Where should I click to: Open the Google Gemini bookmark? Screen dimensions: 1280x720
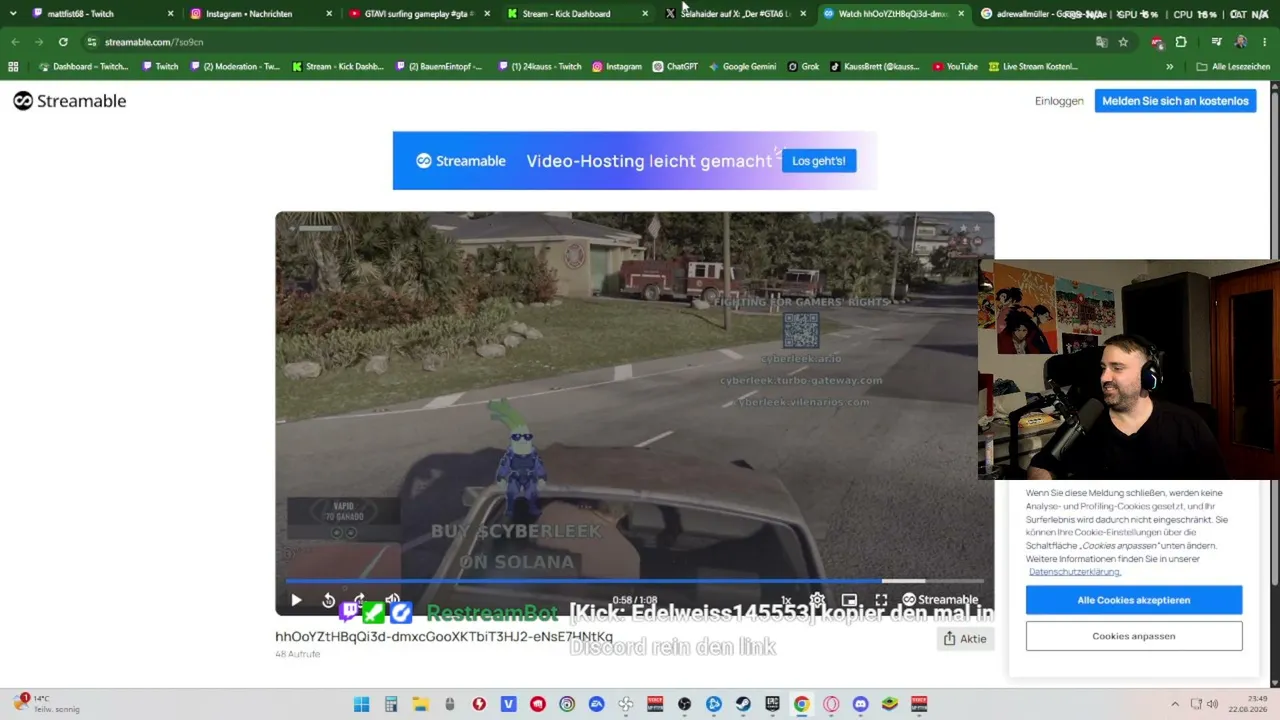pyautogui.click(x=742, y=66)
